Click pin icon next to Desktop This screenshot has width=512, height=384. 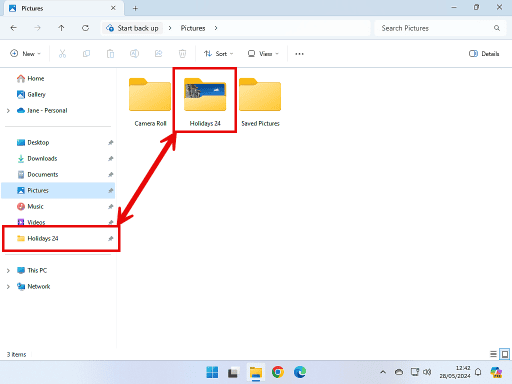click(111, 142)
